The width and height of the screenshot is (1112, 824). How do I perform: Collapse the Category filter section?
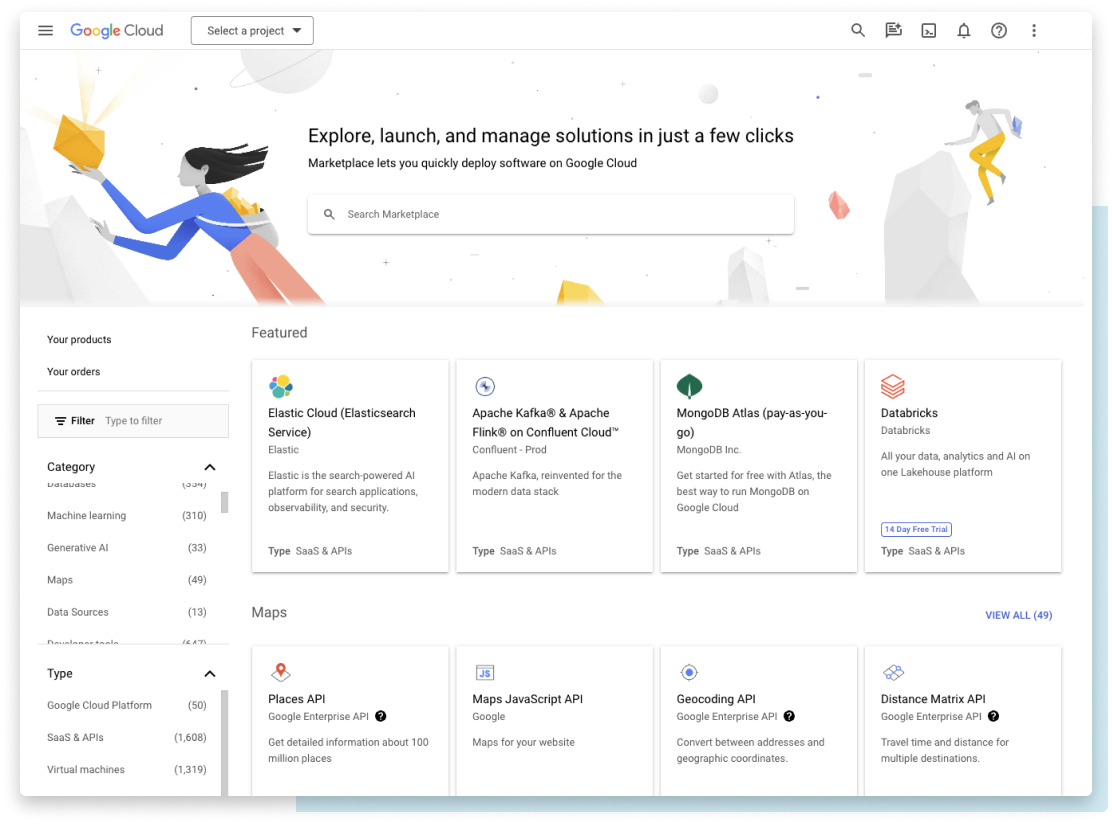(210, 467)
